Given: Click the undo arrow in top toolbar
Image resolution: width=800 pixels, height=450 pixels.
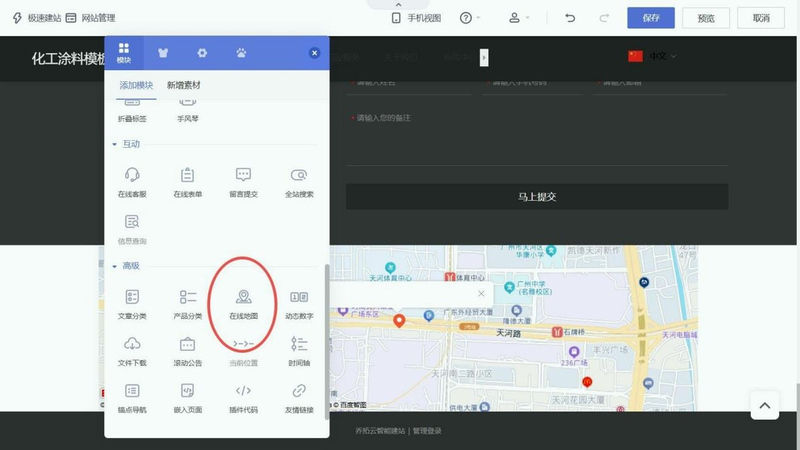Looking at the screenshot, I should coord(570,18).
